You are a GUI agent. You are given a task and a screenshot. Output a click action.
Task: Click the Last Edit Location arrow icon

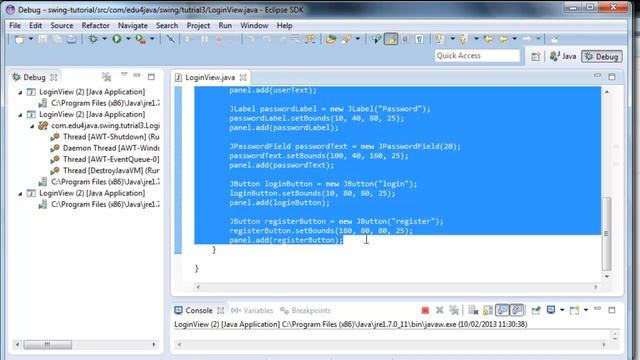point(488,39)
